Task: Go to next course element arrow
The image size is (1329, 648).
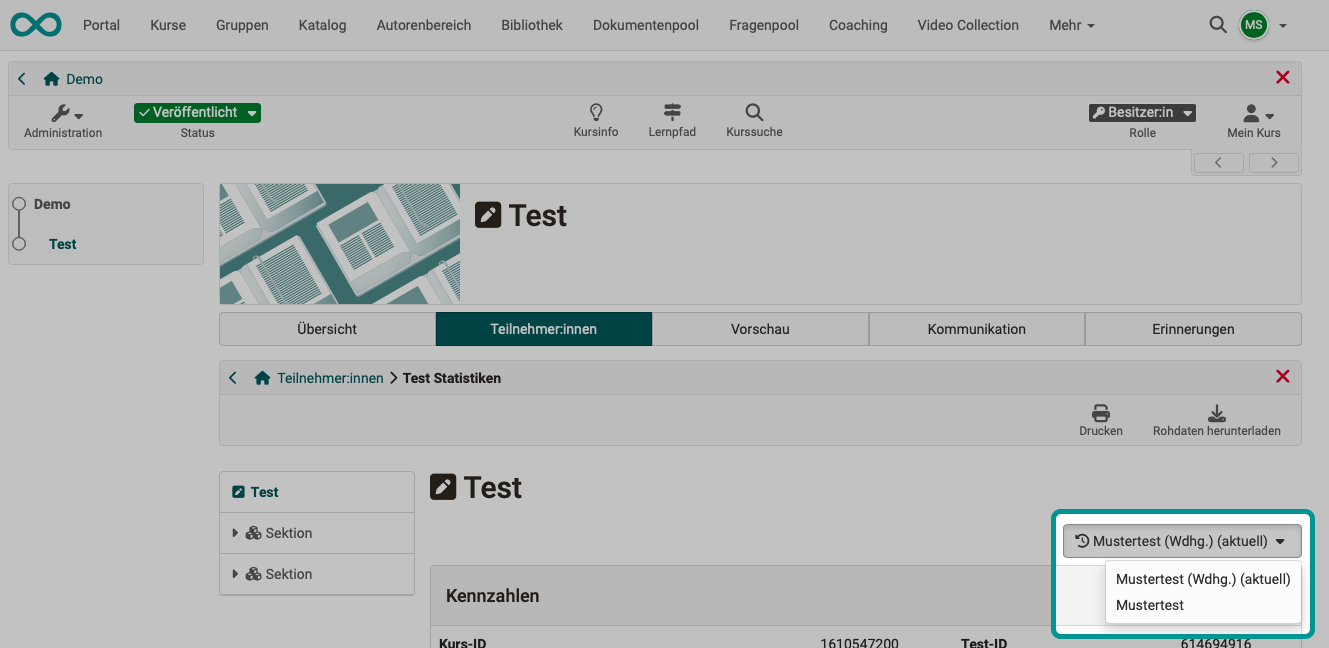Action: click(x=1273, y=162)
